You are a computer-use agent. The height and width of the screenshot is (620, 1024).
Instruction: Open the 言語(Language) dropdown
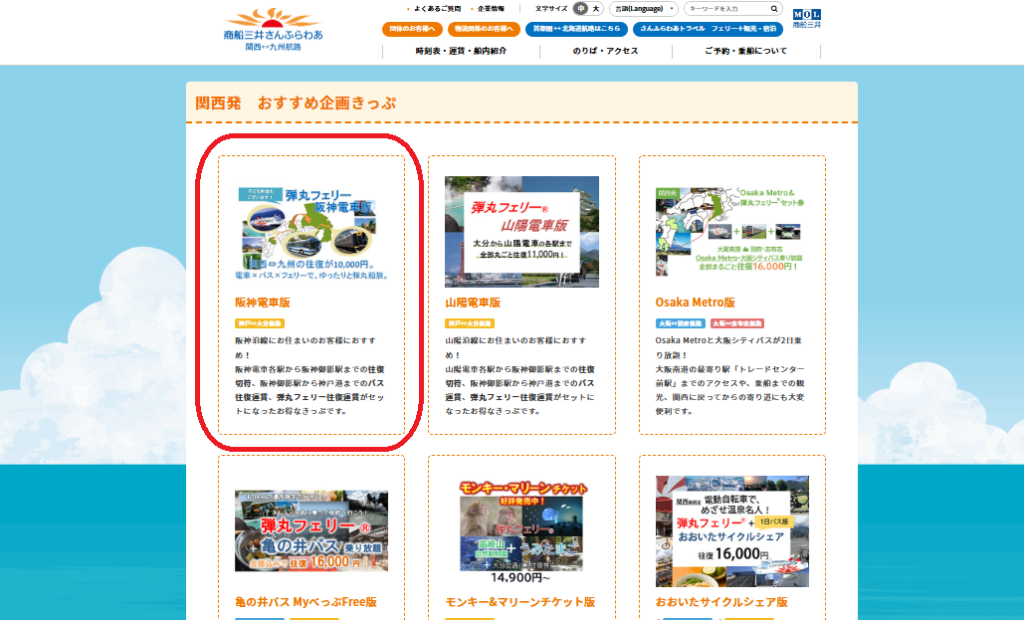point(643,9)
